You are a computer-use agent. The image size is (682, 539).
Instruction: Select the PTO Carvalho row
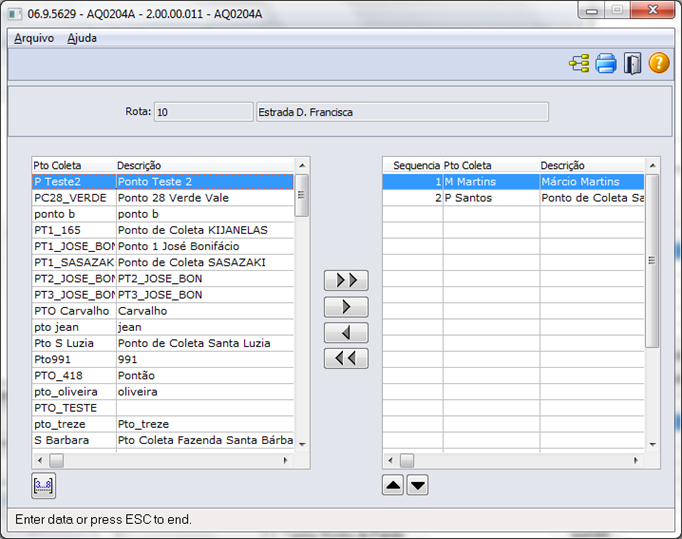[163, 311]
